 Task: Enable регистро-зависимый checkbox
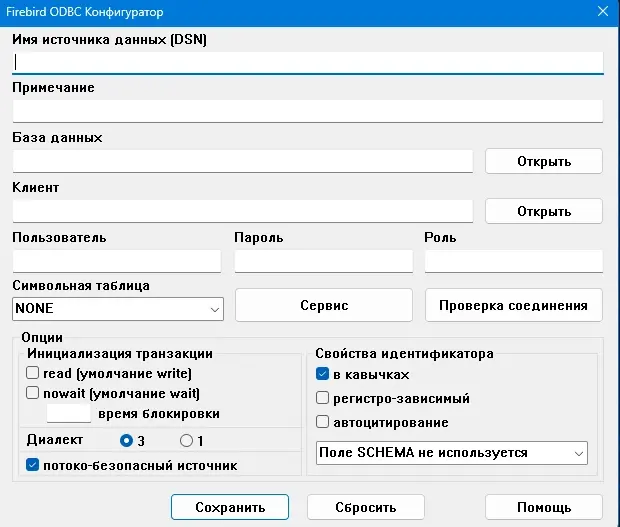[x=322, y=398]
